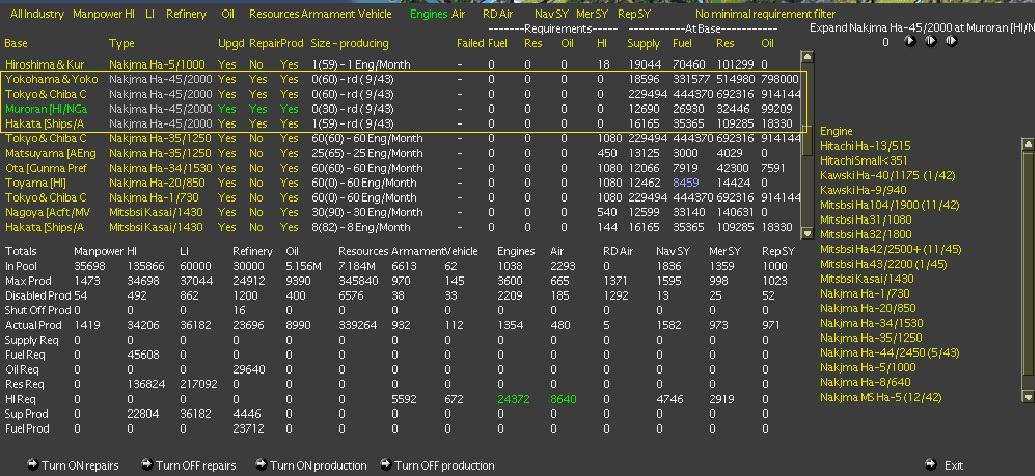Click the Engine list scroll-up arrow
The image size is (1035, 476).
[1028, 143]
